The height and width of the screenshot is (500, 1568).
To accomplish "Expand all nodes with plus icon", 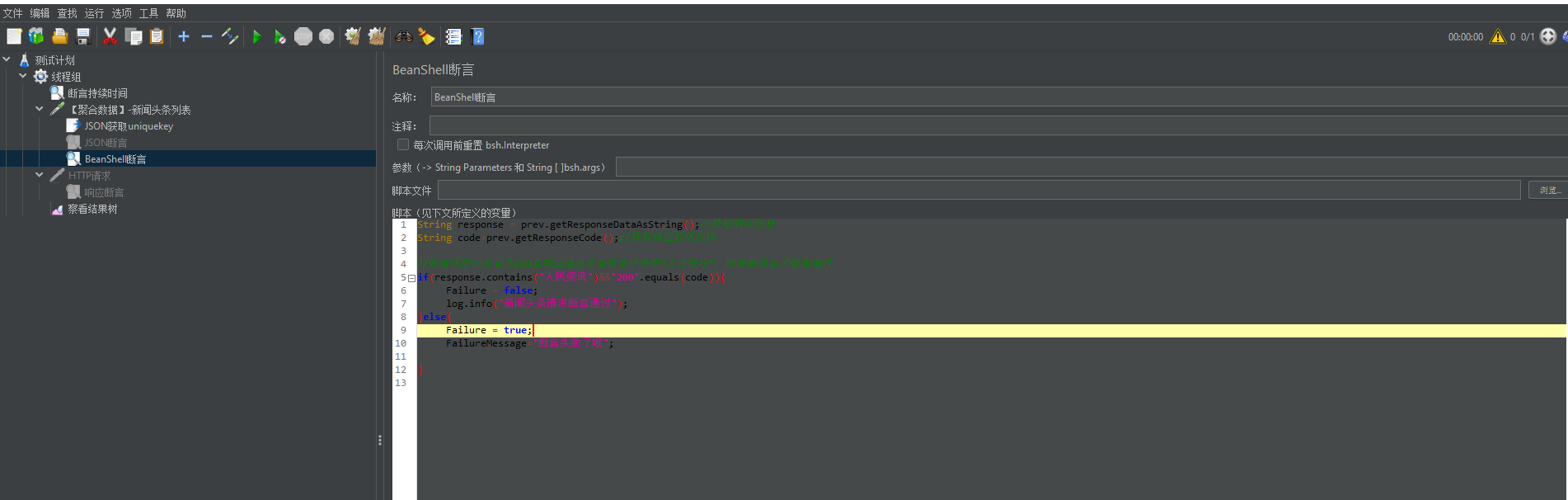I will point(184,36).
